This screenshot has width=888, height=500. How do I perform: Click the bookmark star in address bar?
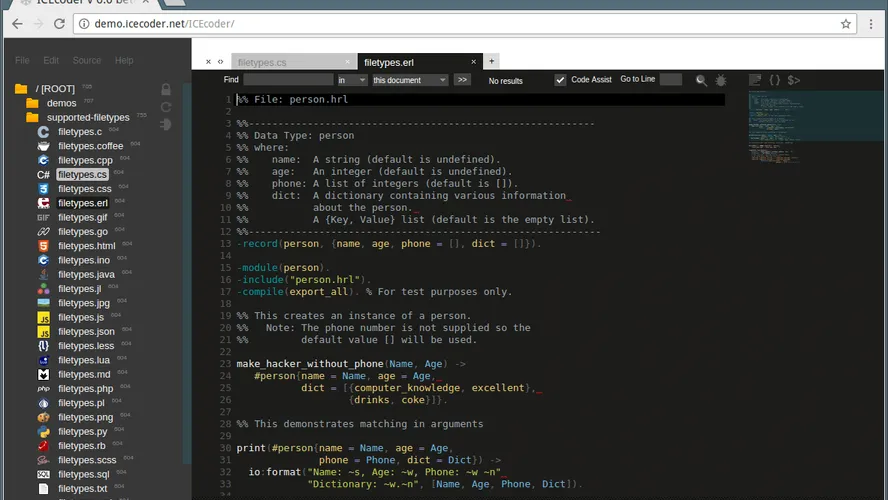pos(845,23)
